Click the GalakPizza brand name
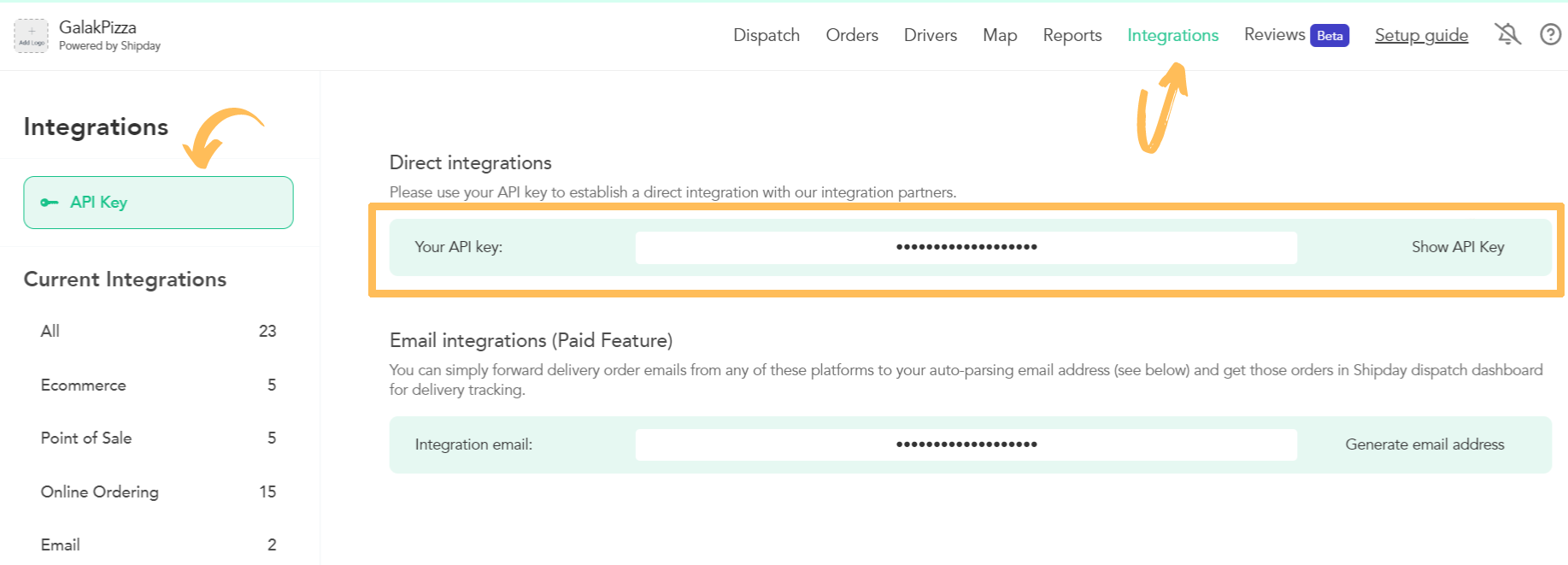 tap(97, 27)
